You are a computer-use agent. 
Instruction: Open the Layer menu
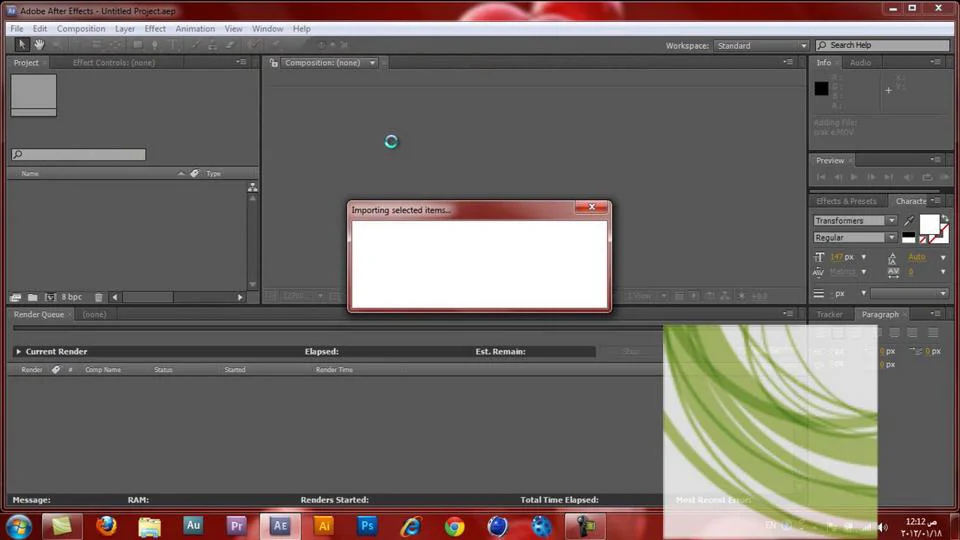point(125,29)
